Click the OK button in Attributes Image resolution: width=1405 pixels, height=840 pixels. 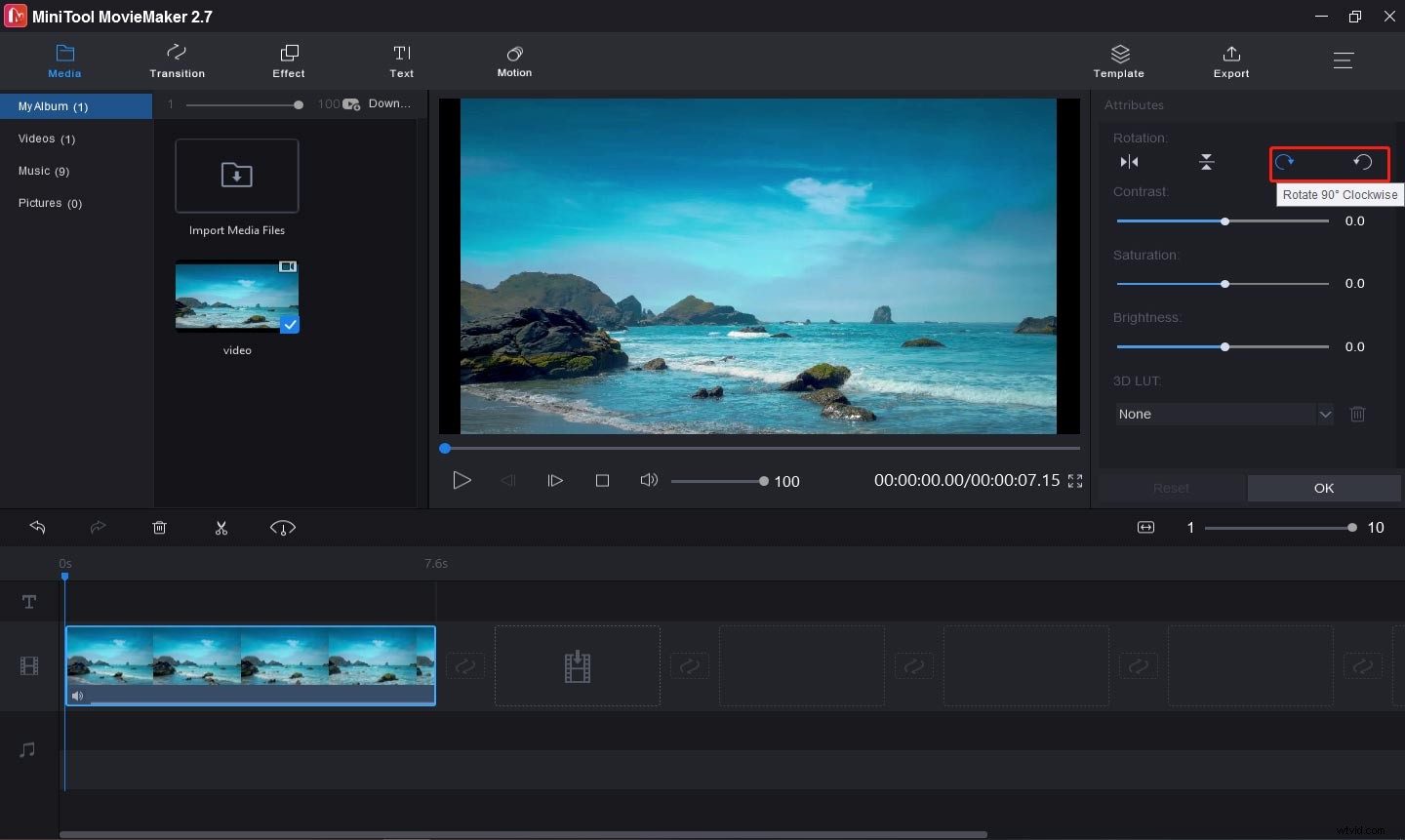click(x=1324, y=488)
